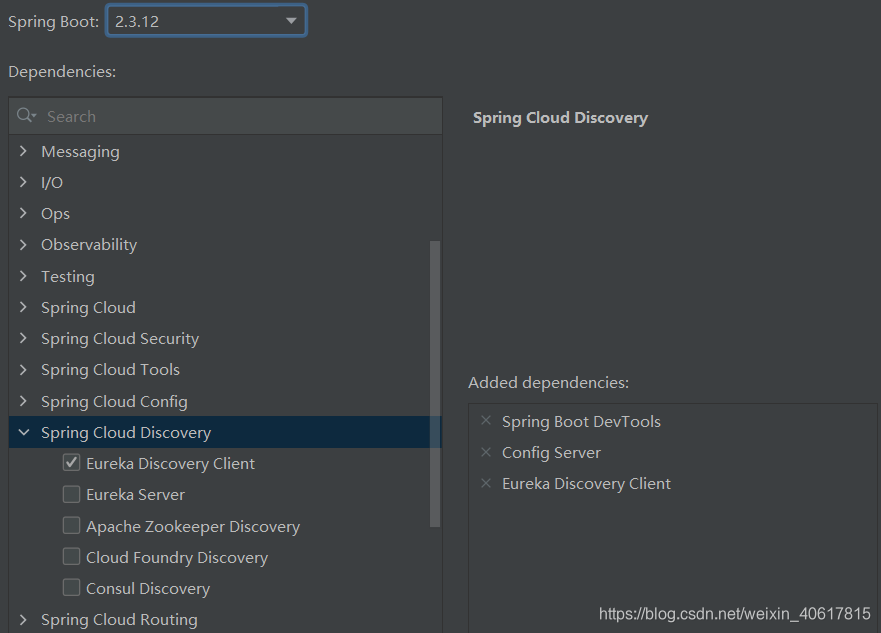Viewport: 881px width, 633px height.
Task: Expand the I/O category
Action: click(23, 182)
